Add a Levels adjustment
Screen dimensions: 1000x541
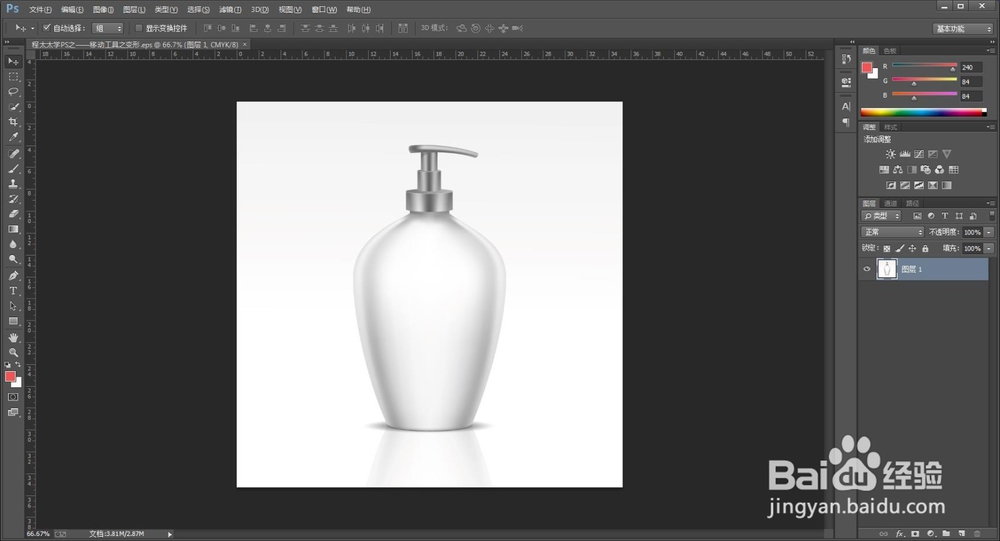coord(904,154)
